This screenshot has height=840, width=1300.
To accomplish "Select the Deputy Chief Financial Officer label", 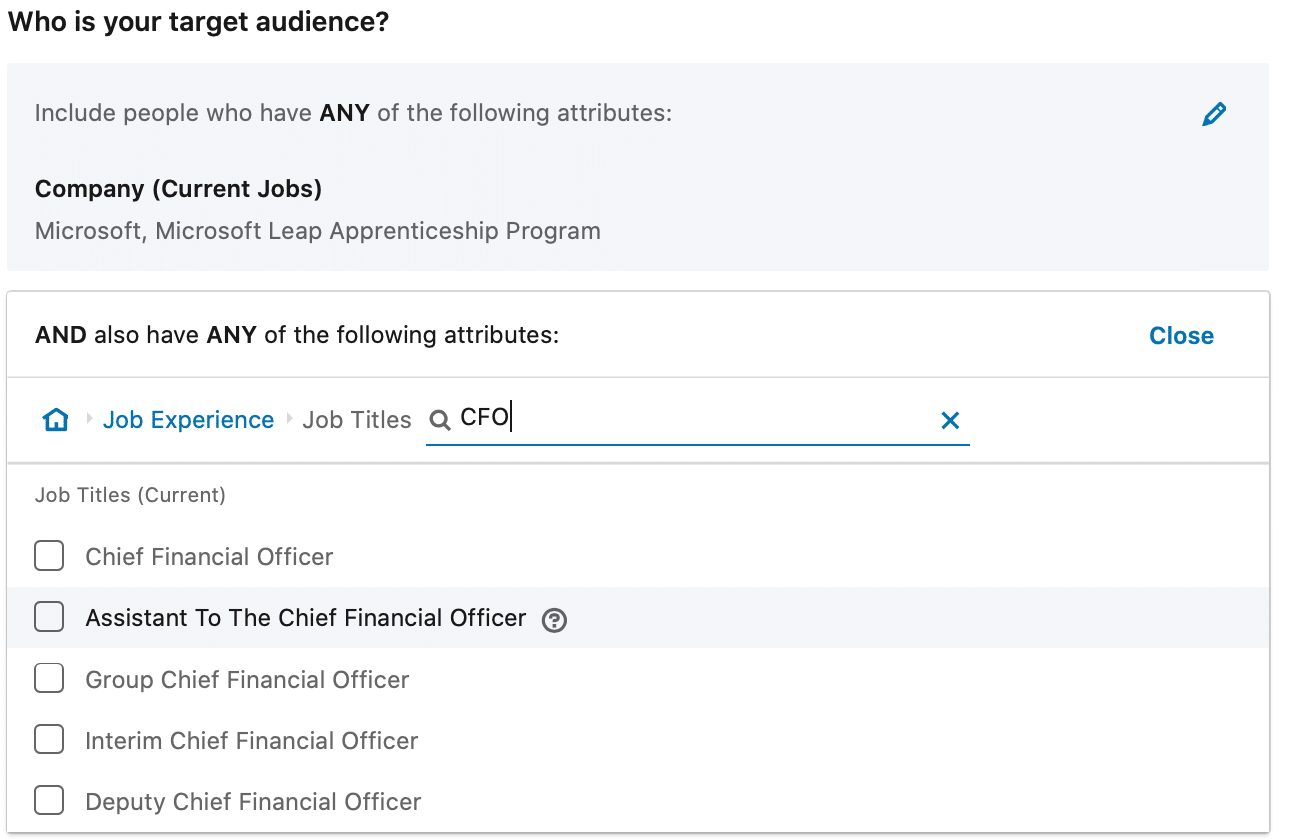I will [254, 802].
